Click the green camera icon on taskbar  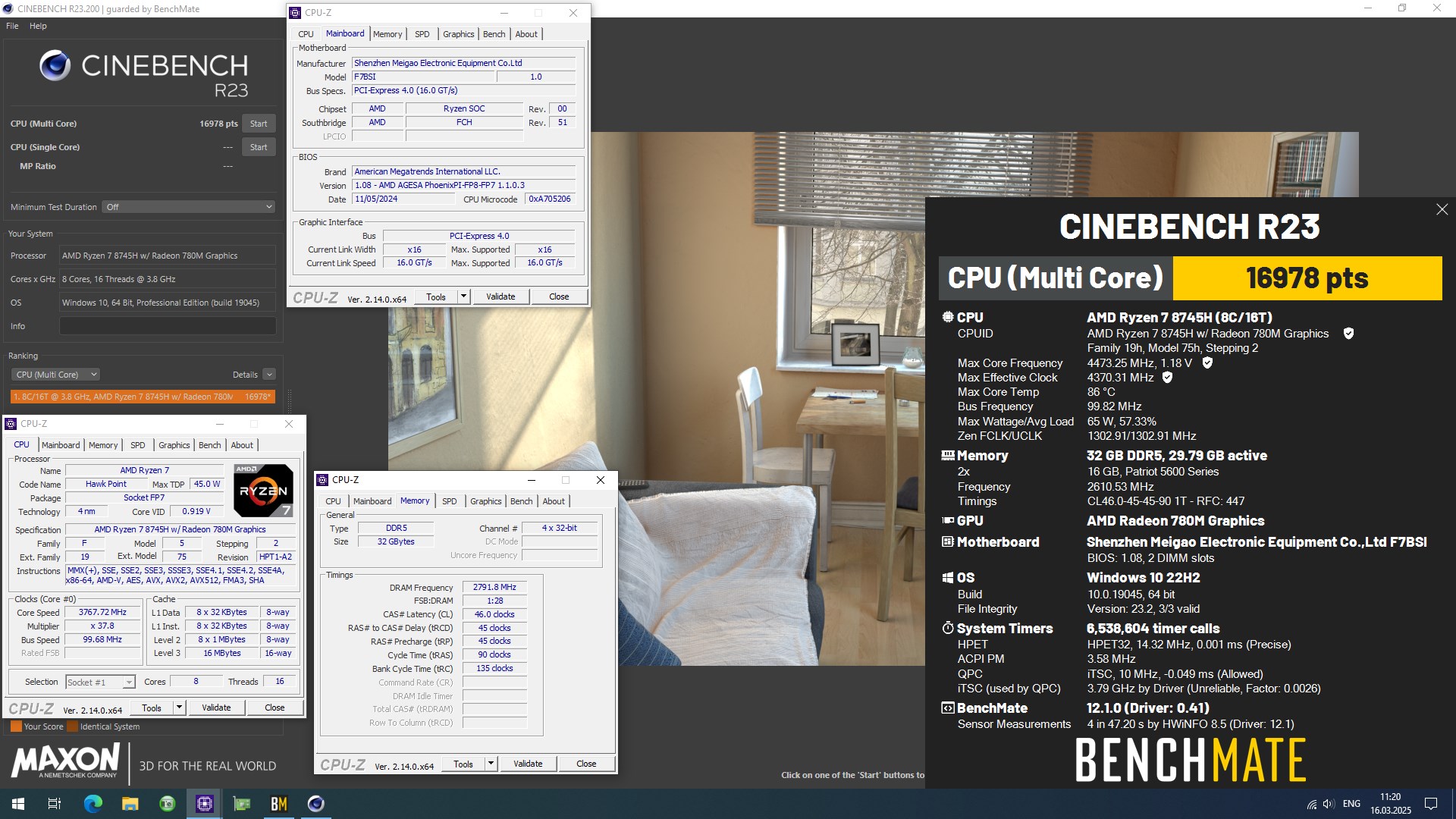point(168,804)
